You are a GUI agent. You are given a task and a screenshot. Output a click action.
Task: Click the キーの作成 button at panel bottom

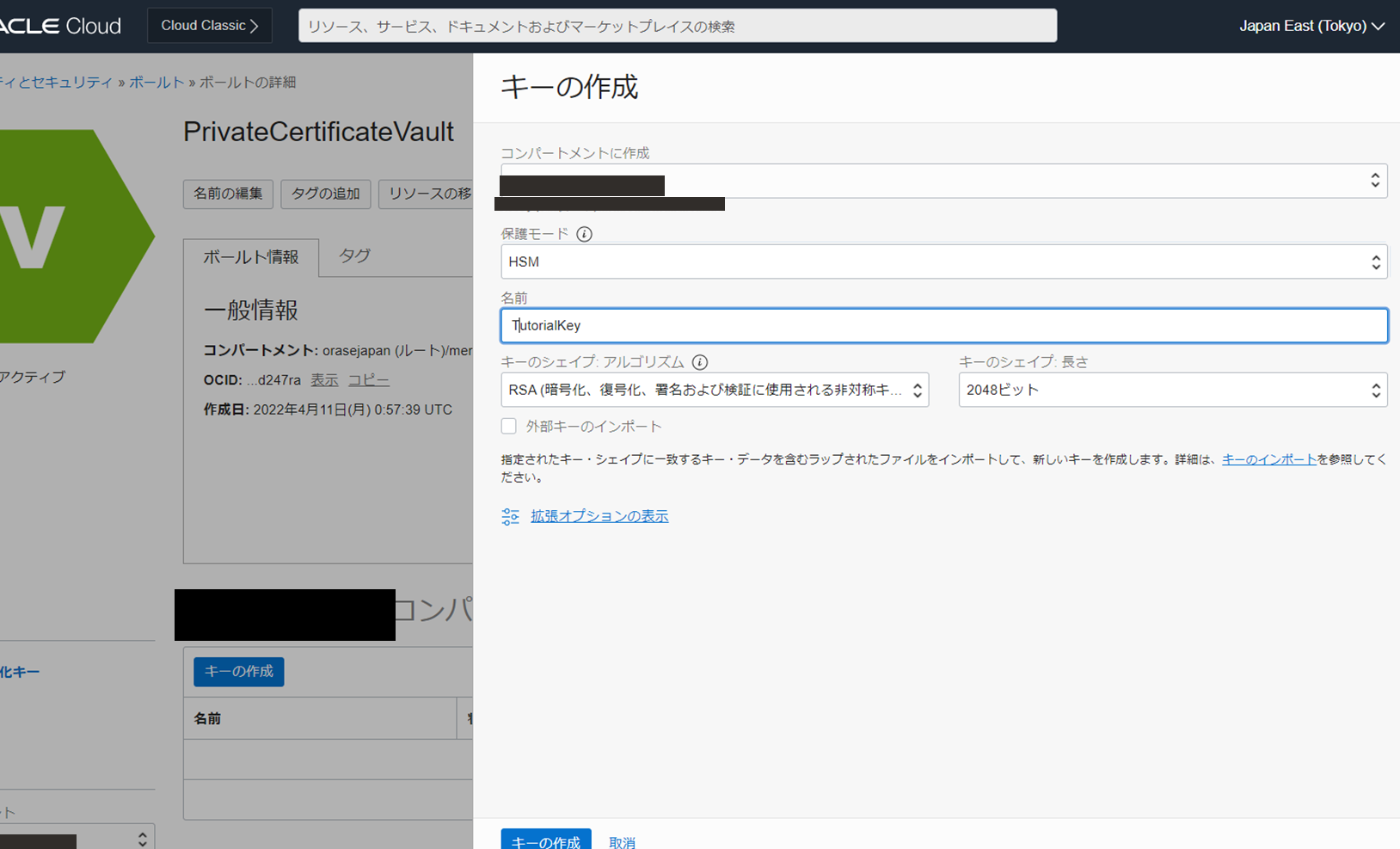tap(545, 840)
